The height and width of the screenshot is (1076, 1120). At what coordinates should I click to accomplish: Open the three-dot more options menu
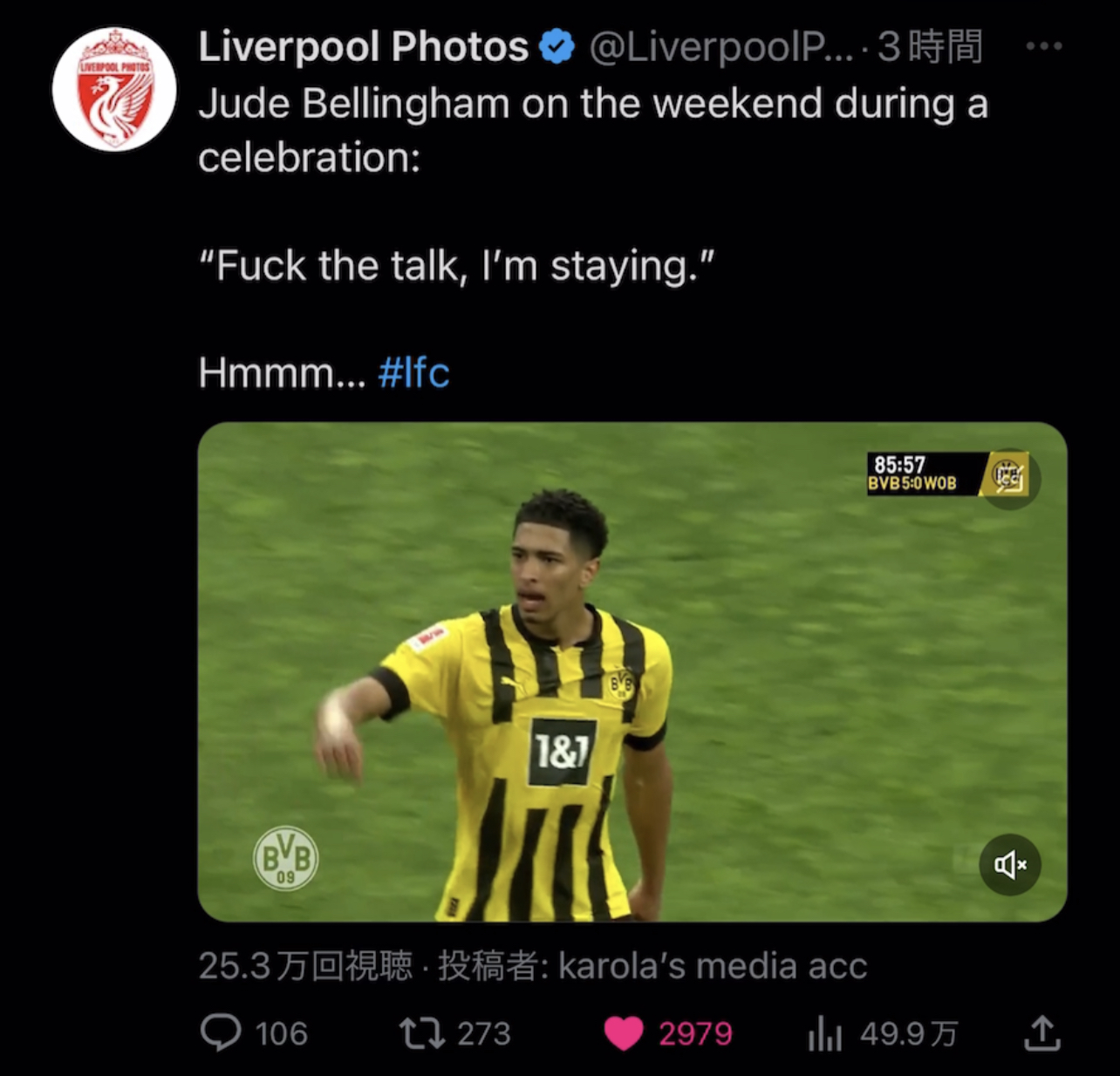pos(1044,47)
